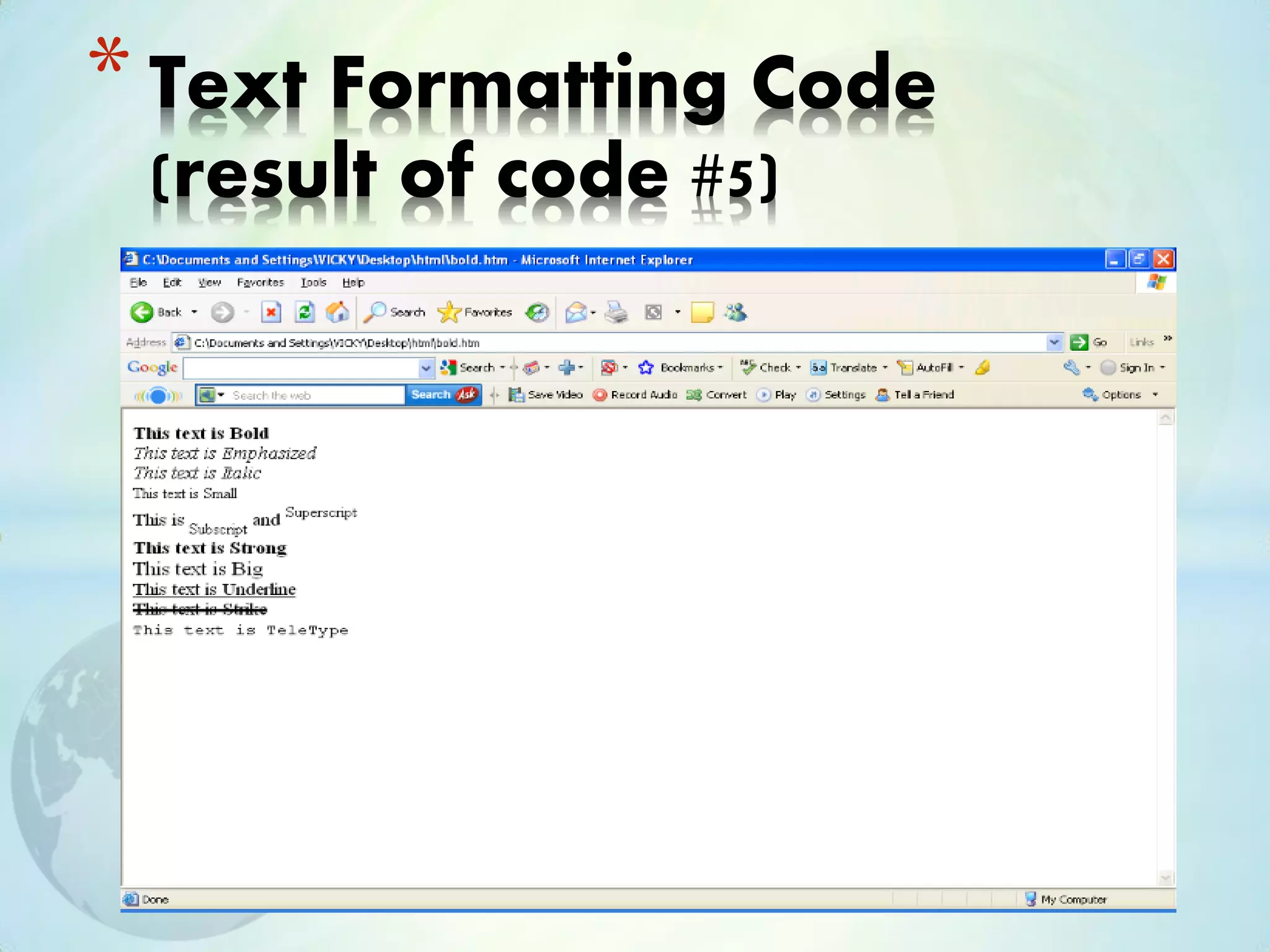The height and width of the screenshot is (952, 1270).
Task: Click the Mail envelope icon
Action: [576, 312]
